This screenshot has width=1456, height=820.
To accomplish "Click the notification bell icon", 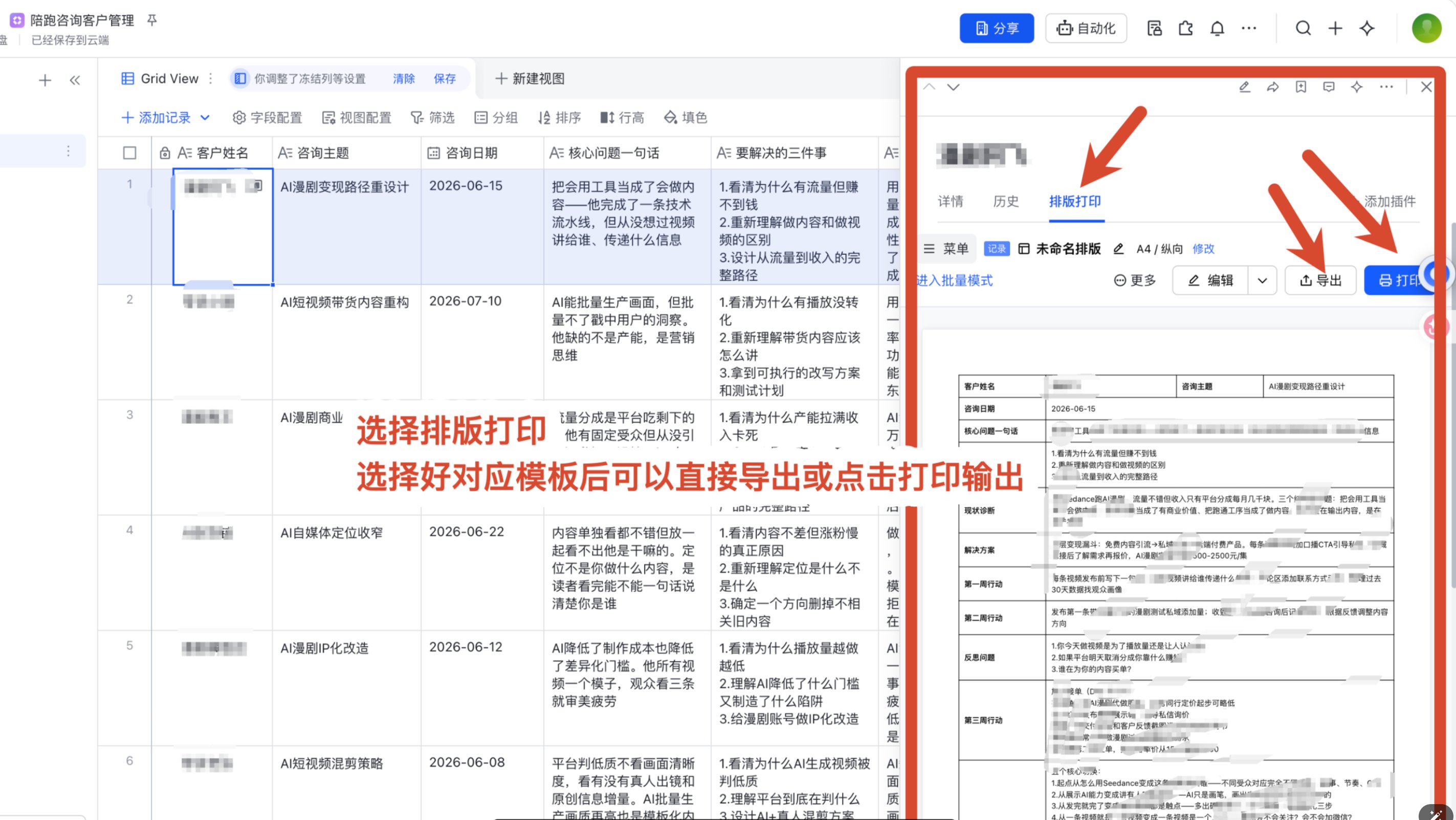I will point(1217,28).
